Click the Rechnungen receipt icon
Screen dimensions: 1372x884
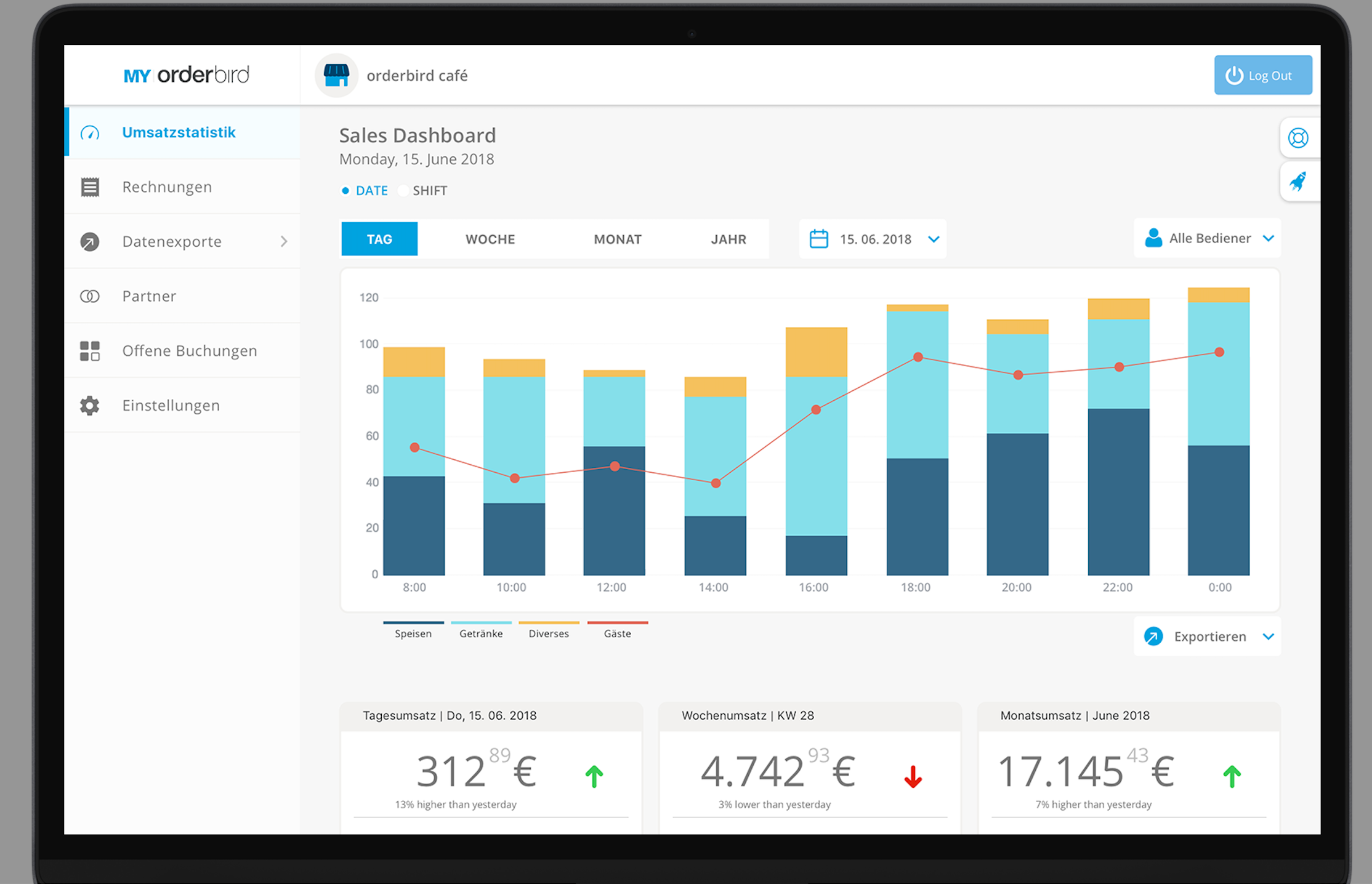90,187
